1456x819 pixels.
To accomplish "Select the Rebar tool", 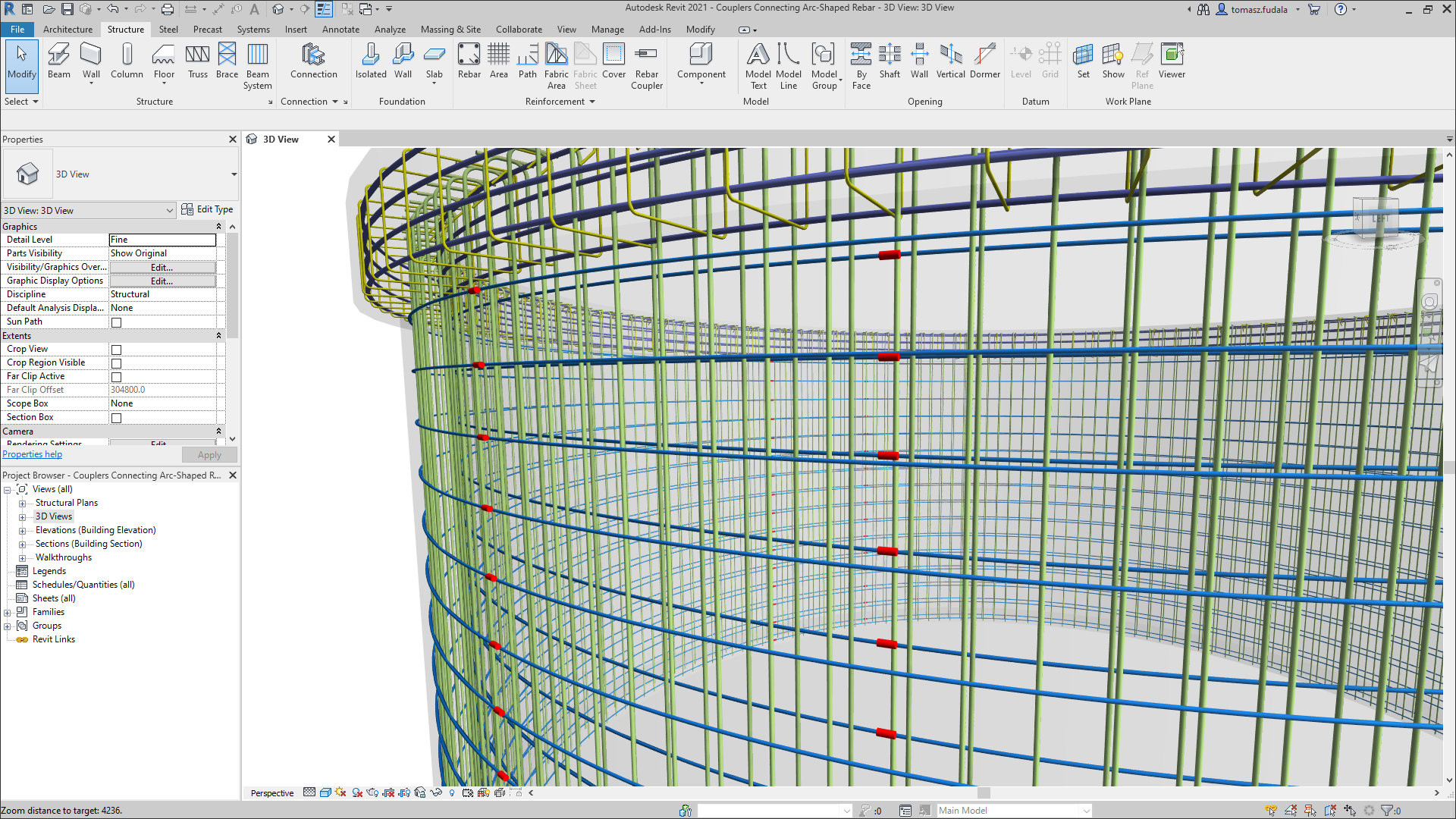I will (x=469, y=61).
